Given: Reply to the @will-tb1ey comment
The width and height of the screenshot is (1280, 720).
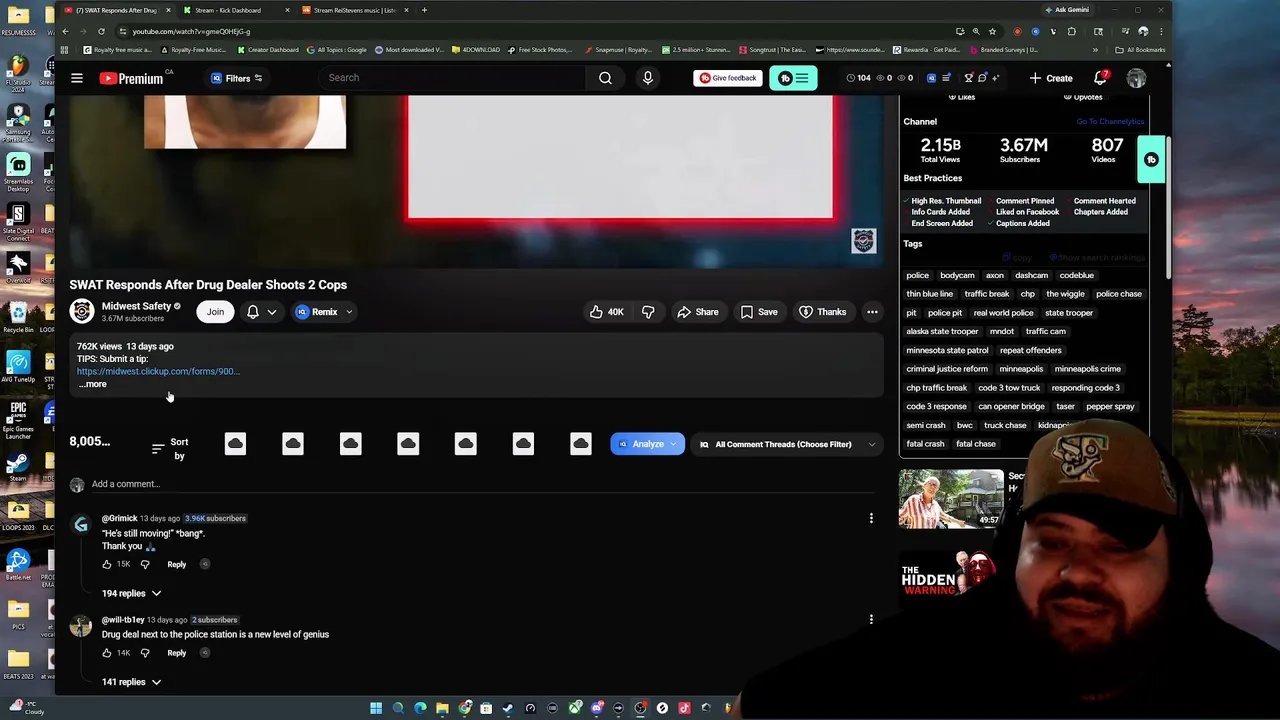Looking at the screenshot, I should tap(176, 653).
